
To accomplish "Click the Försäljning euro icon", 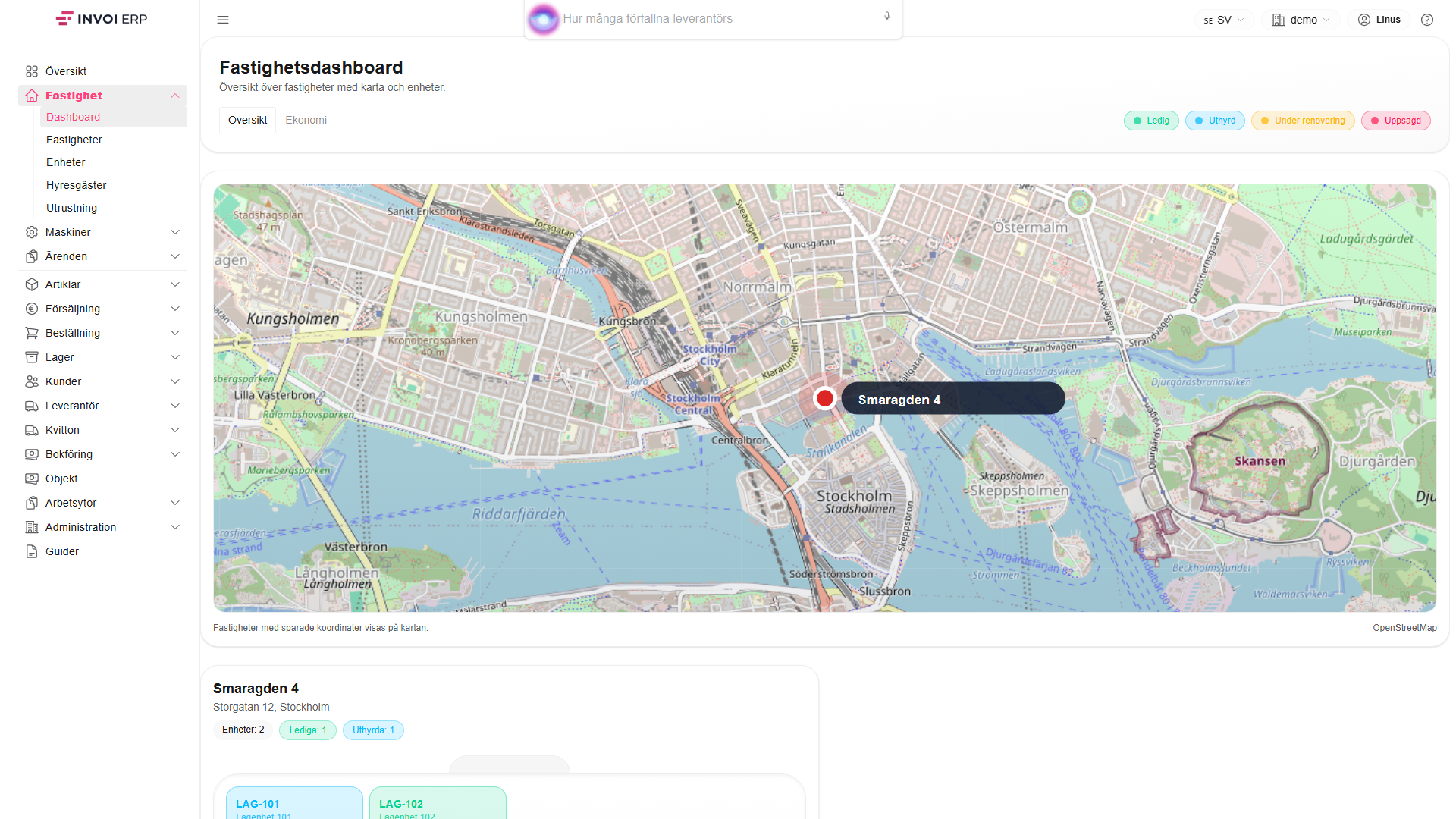I will 32,309.
